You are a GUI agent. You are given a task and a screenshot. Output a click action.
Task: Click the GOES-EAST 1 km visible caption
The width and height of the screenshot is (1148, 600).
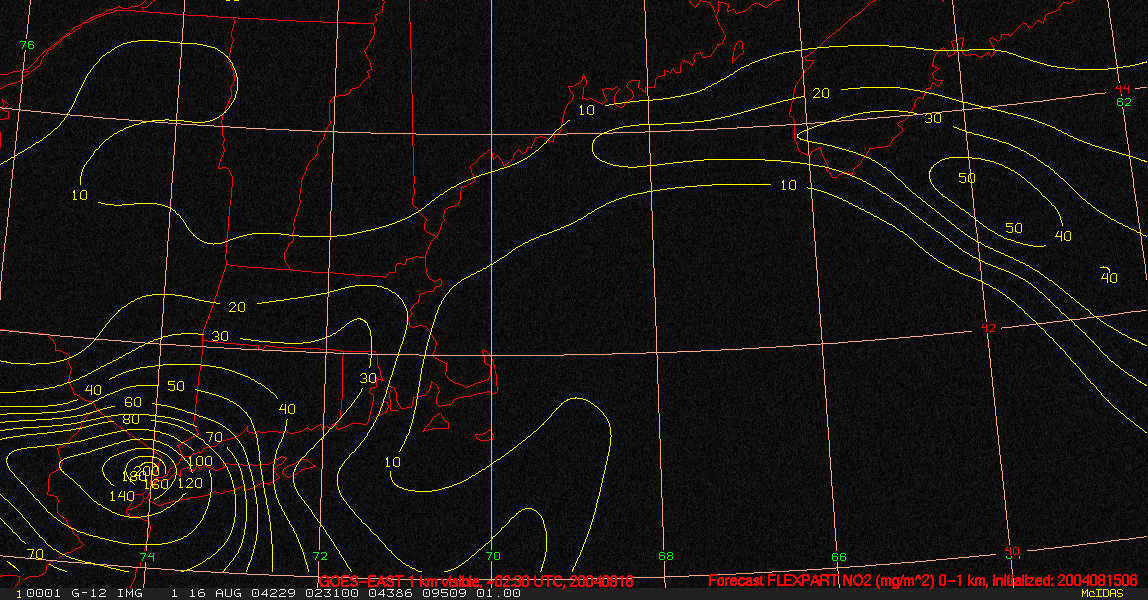pos(476,581)
